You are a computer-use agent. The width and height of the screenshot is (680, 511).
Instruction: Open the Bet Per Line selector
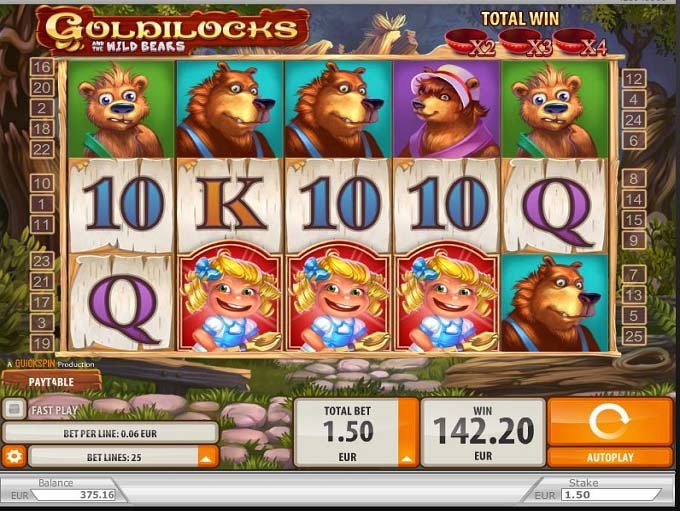pyautogui.click(x=110, y=433)
